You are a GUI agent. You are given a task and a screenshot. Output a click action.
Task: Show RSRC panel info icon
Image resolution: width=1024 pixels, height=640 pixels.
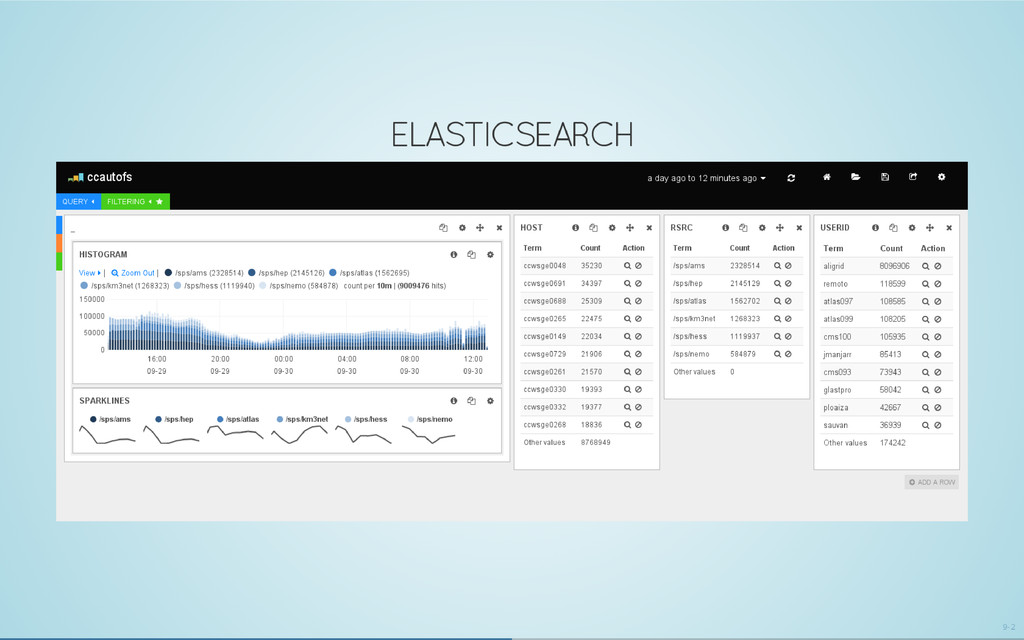(x=725, y=228)
